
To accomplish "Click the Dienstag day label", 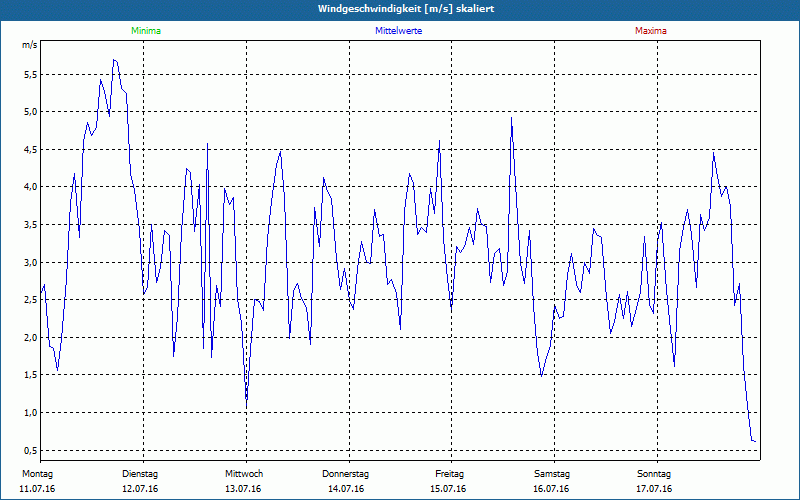I will click(x=140, y=474).
